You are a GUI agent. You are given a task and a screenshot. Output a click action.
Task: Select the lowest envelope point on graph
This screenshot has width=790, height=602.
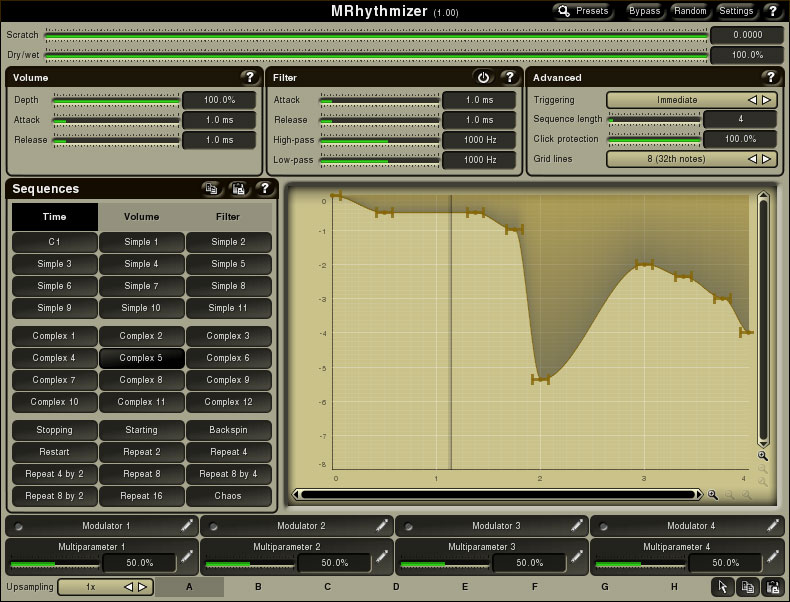(x=540, y=379)
